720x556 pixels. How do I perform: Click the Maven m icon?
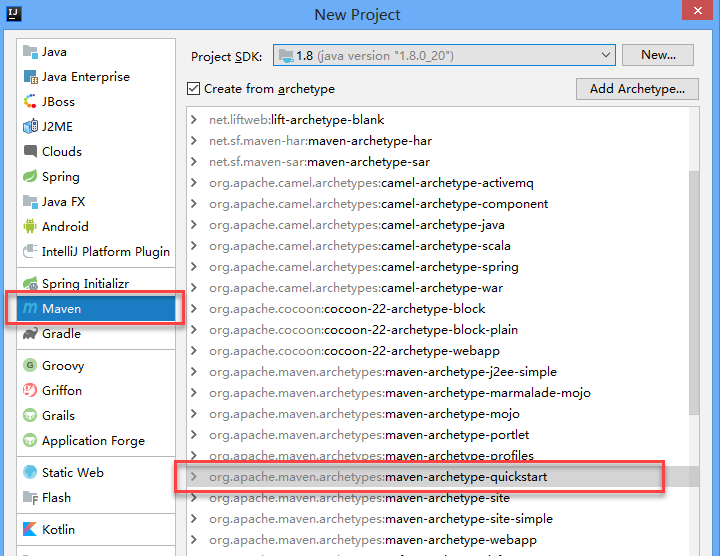click(x=30, y=309)
